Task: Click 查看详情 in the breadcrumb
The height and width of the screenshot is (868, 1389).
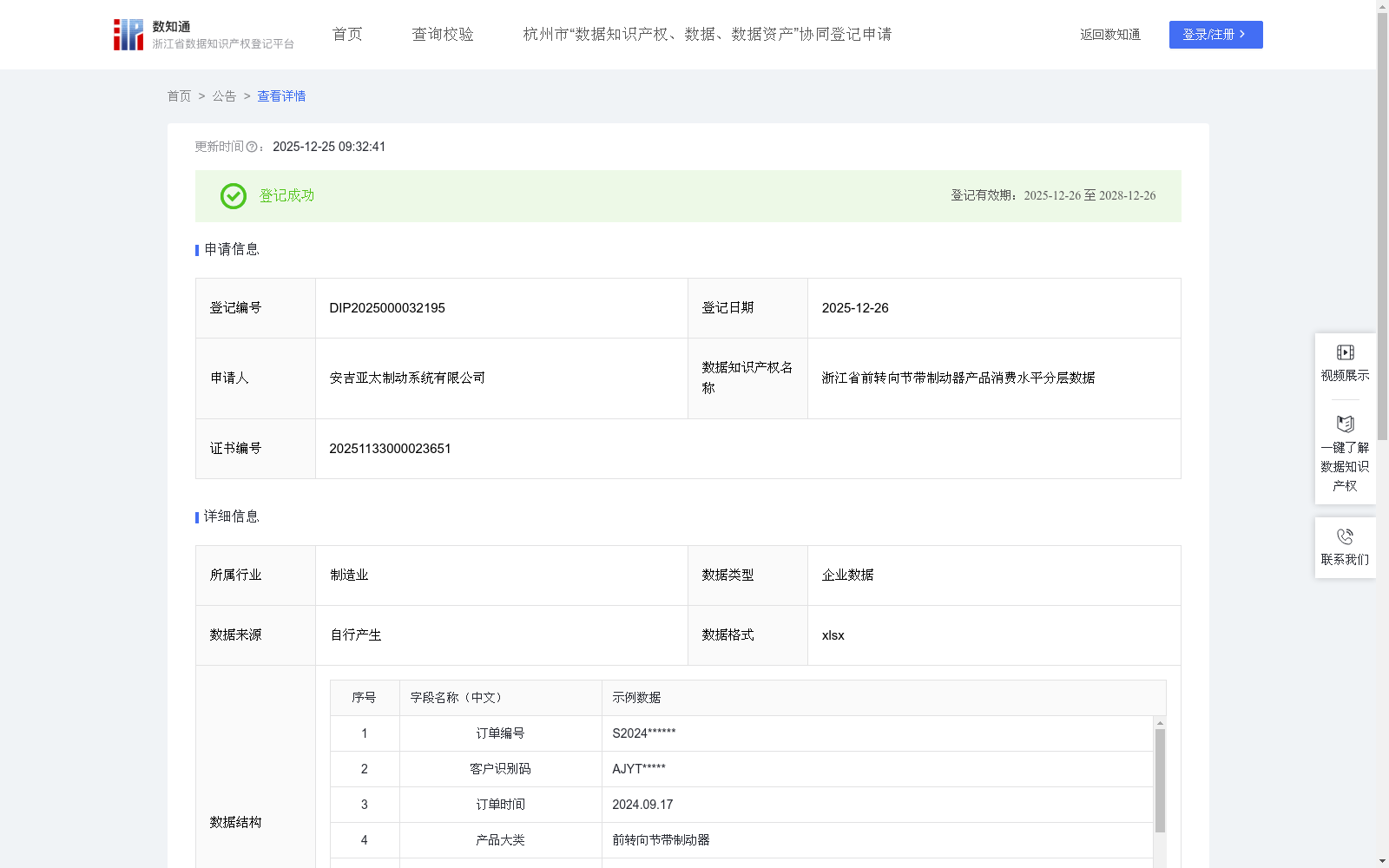Action: pyautogui.click(x=281, y=96)
